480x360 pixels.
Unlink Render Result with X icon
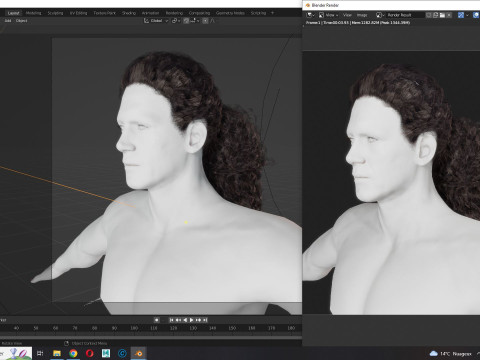tap(449, 15)
